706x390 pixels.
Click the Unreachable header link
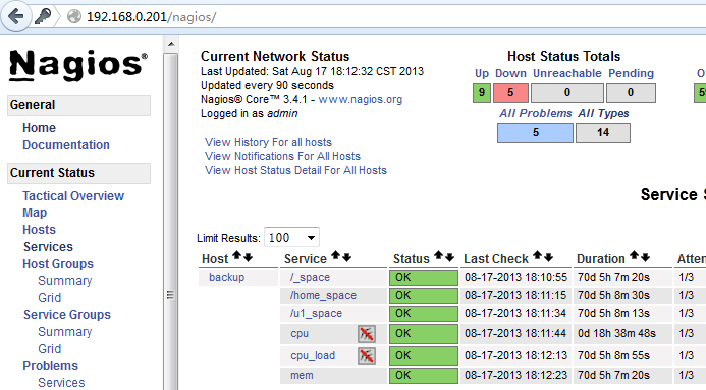tap(567, 73)
